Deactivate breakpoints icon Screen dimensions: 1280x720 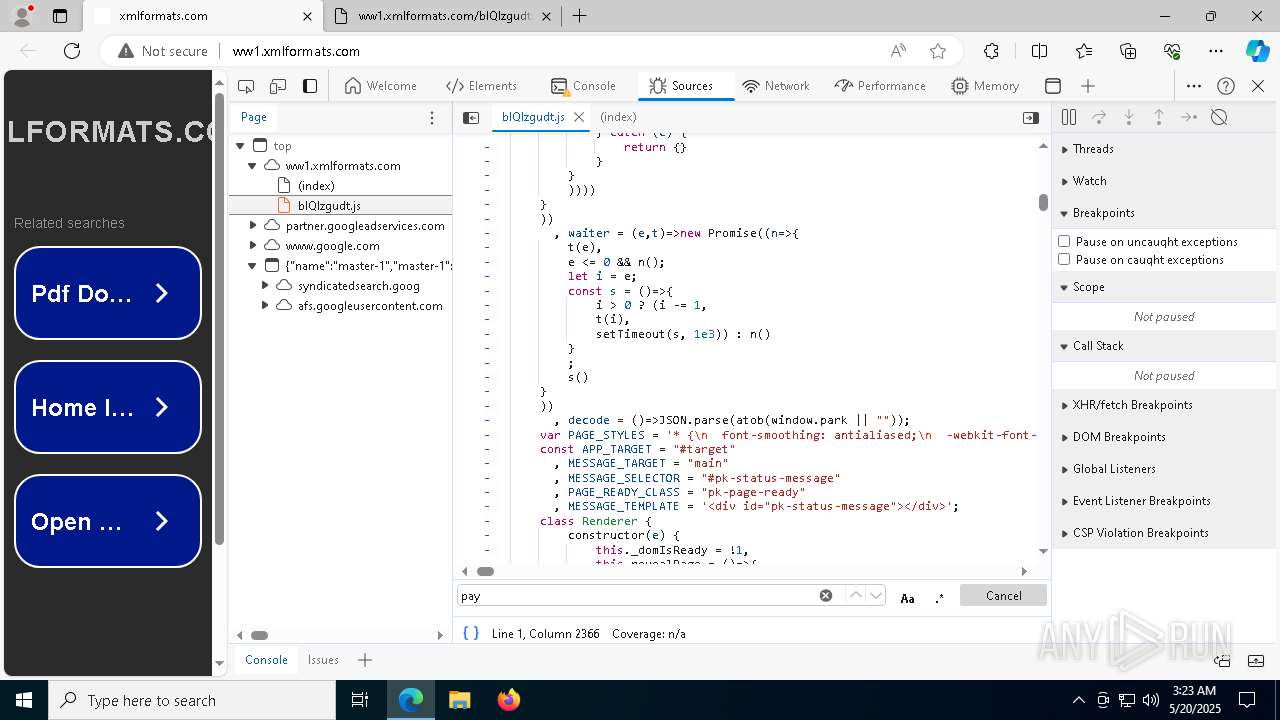1219,117
